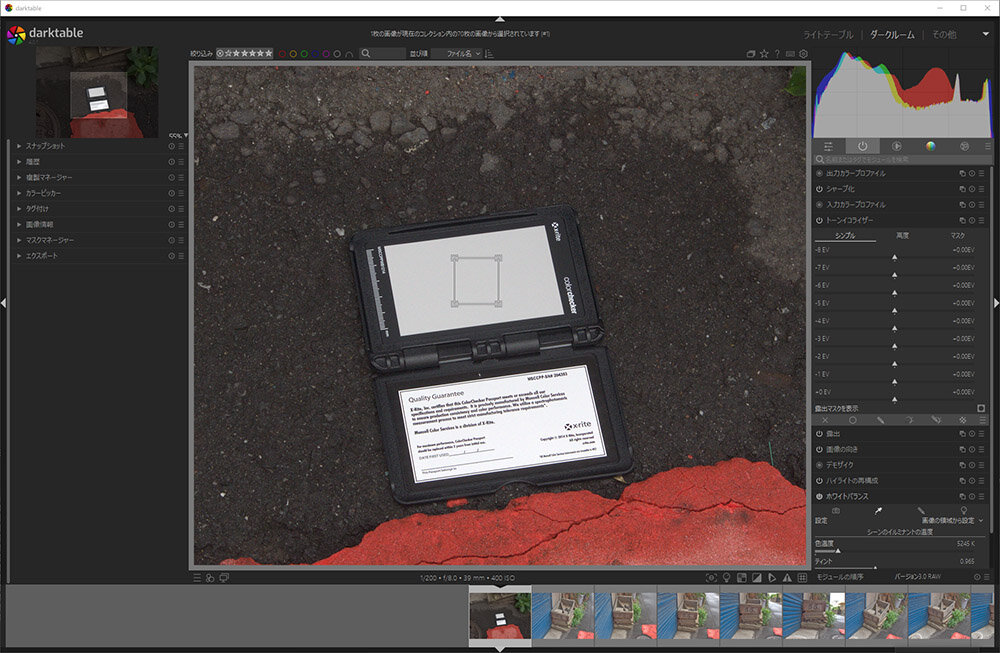Reset the 露出 module parameters

(972, 434)
